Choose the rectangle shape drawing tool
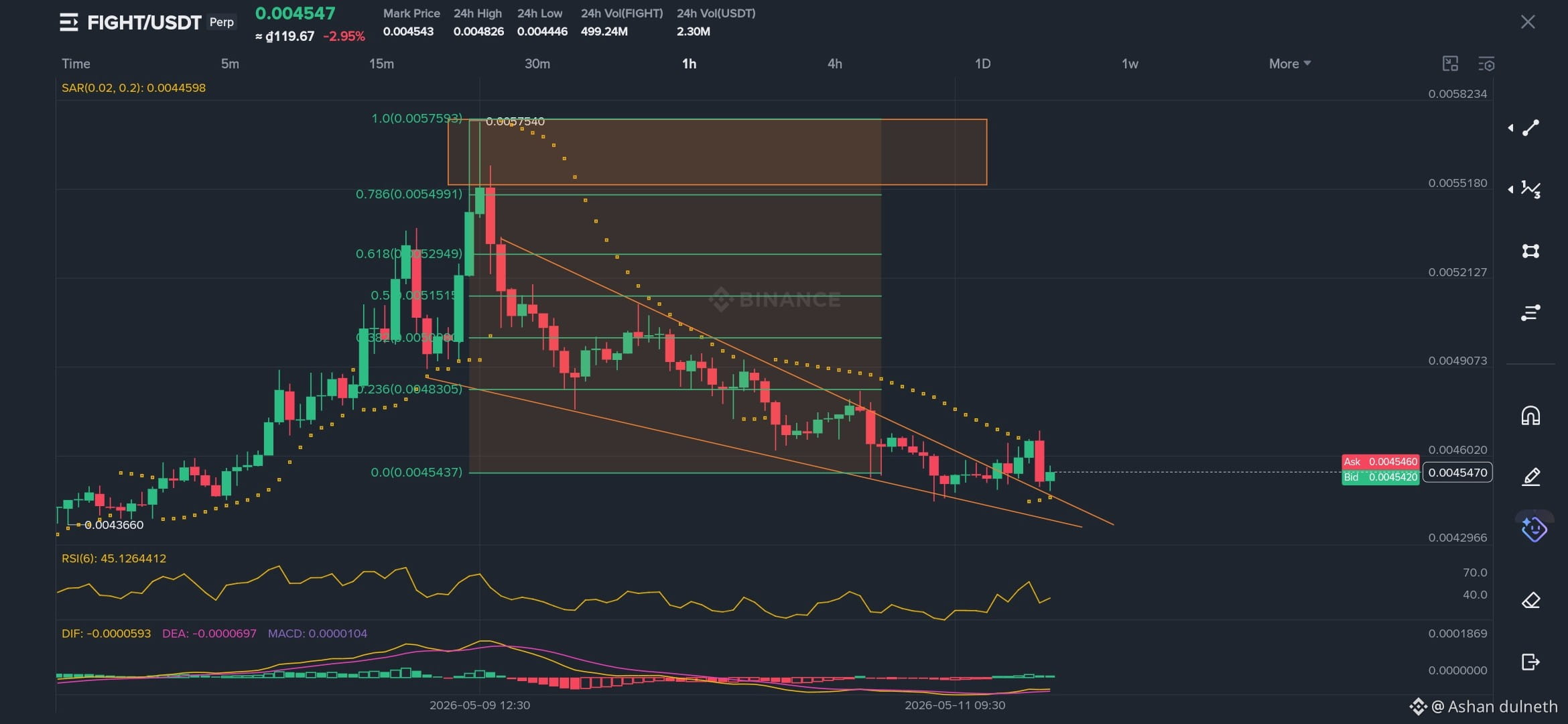Image resolution: width=1568 pixels, height=724 pixels. (x=1531, y=251)
